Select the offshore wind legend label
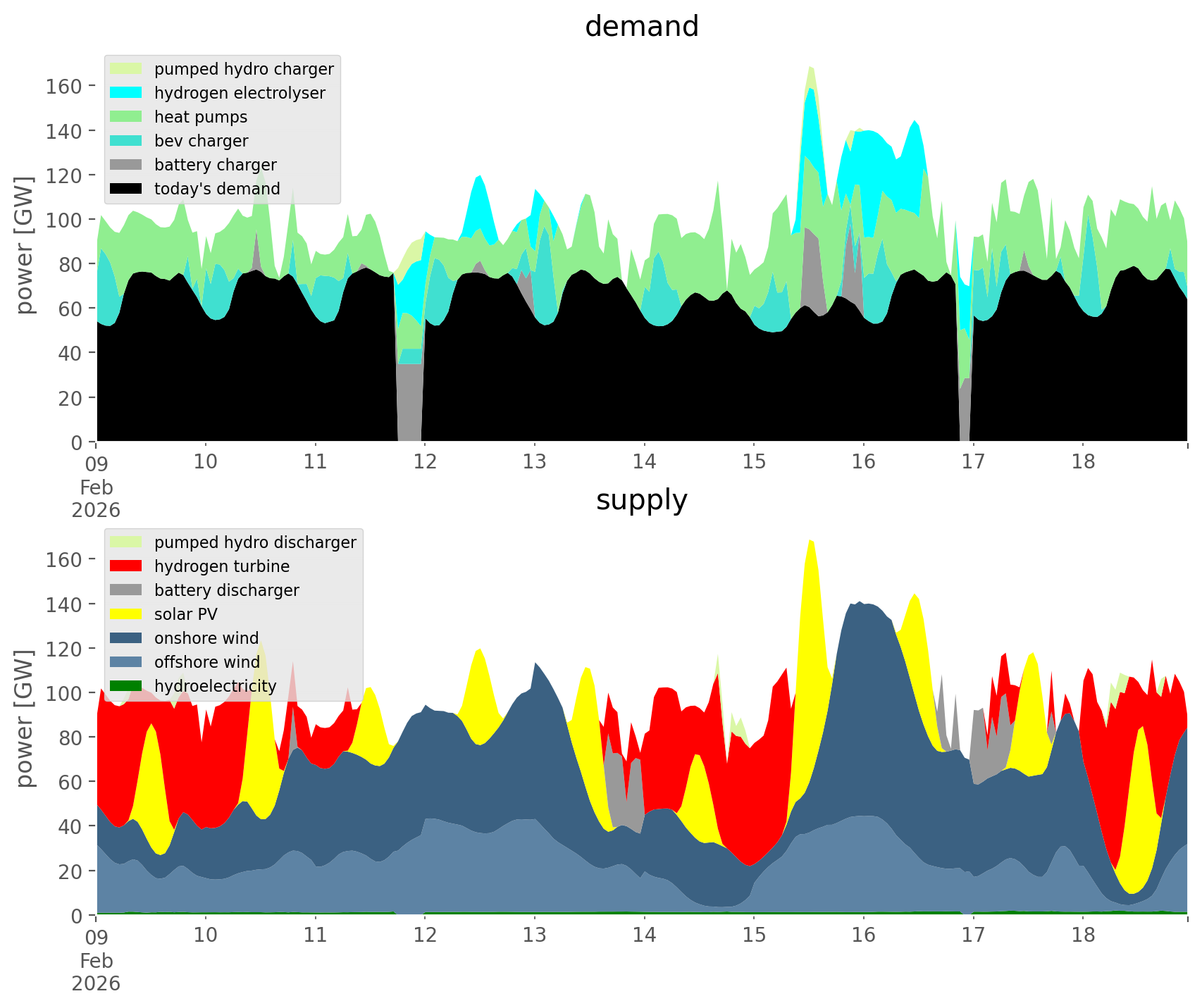 (206, 662)
